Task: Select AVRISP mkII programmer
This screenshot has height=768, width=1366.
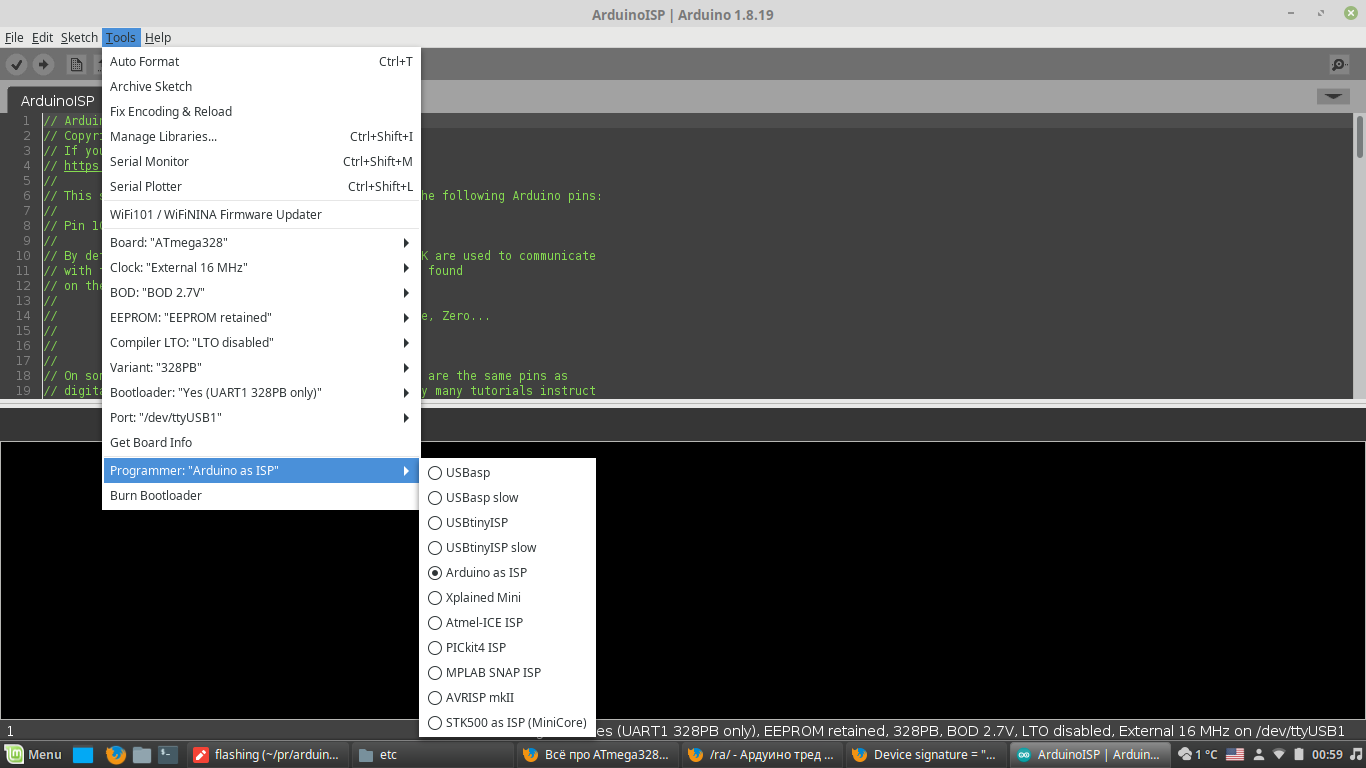Action: coord(507,697)
